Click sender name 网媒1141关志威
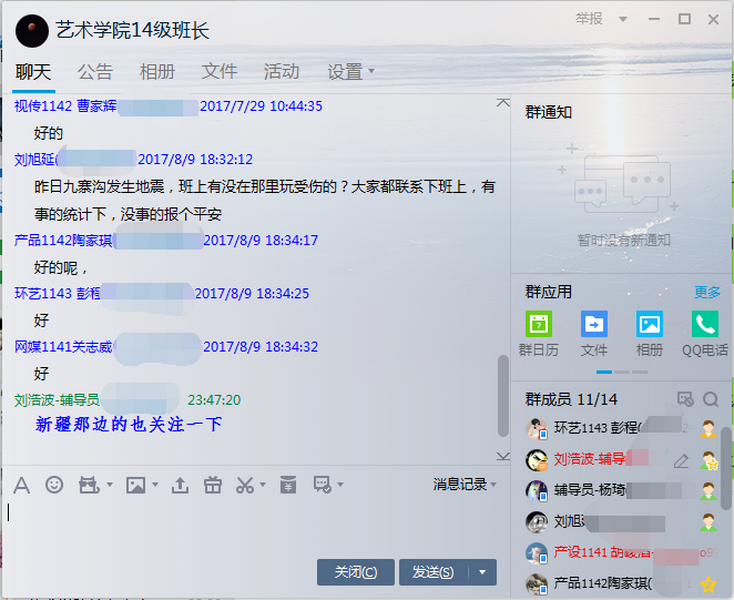Image resolution: width=734 pixels, height=600 pixels. (63, 347)
